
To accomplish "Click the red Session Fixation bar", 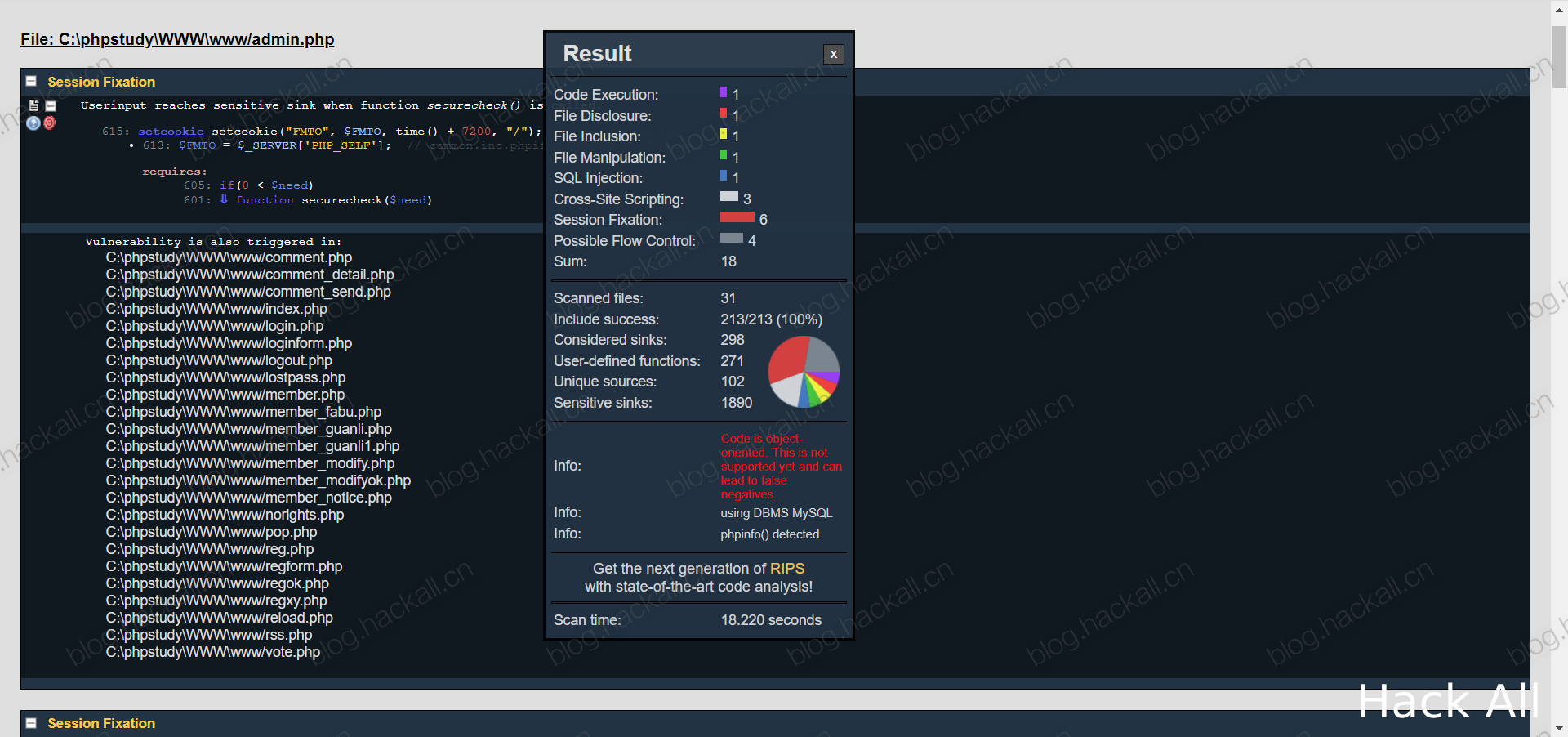I will (737, 217).
